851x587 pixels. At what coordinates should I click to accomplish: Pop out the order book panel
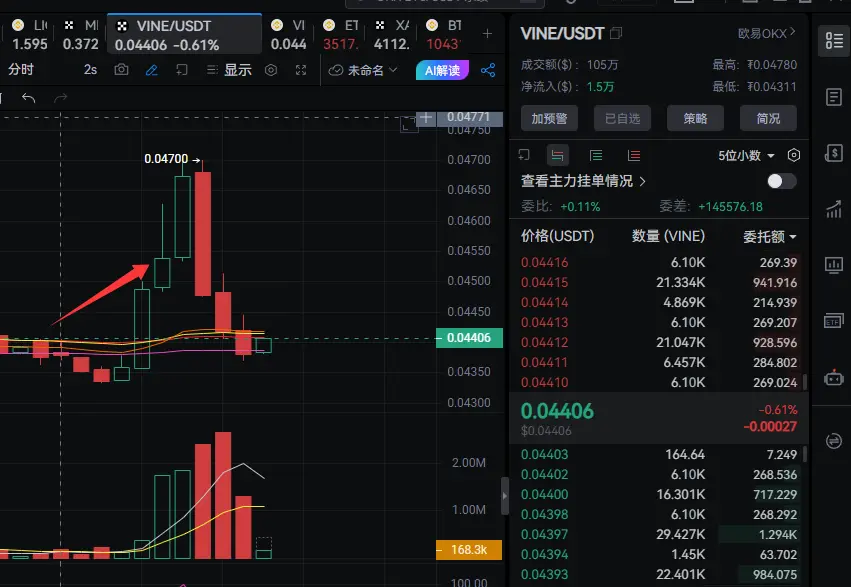(x=524, y=155)
